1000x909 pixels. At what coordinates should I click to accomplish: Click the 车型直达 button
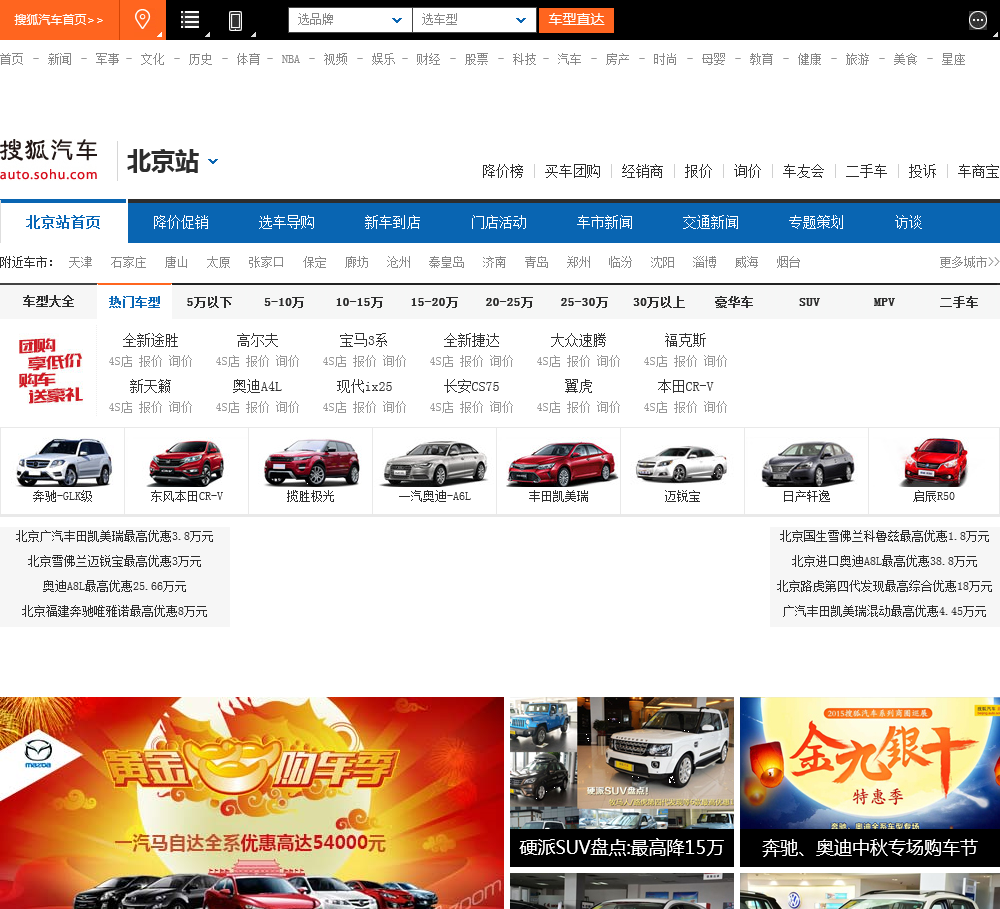[577, 20]
